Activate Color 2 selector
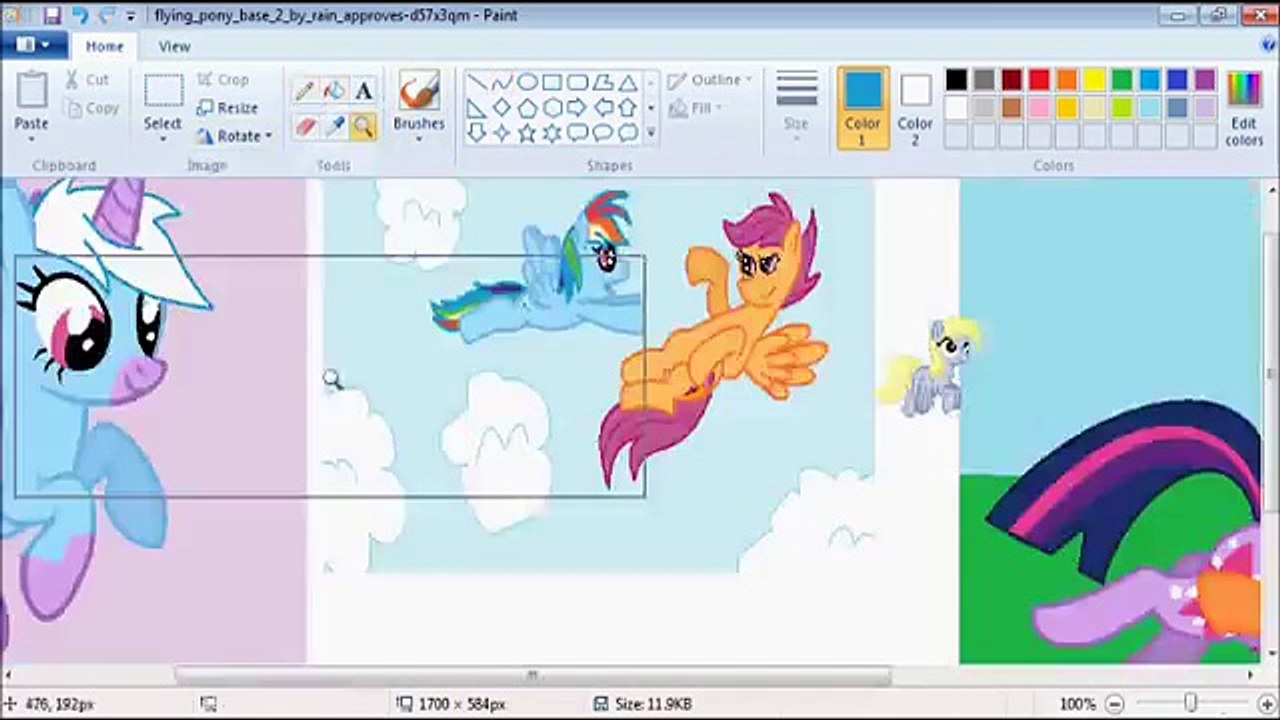The height and width of the screenshot is (720, 1280). [x=915, y=108]
